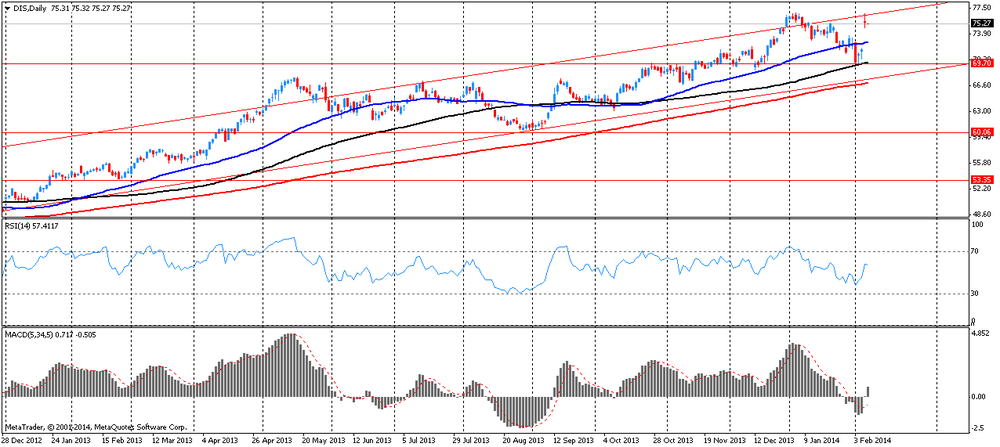Click the 70 level on RSI scale
The width and height of the screenshot is (1000, 447).
(x=976, y=252)
